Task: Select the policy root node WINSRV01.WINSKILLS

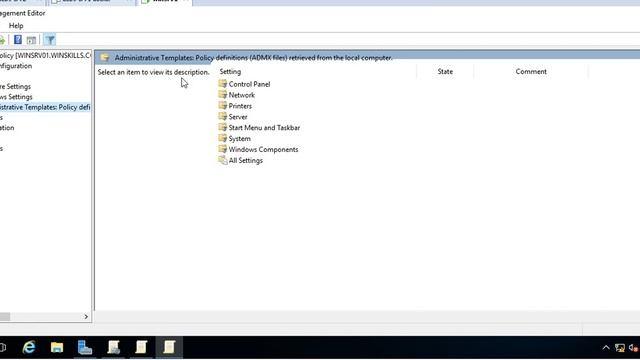Action: [45, 55]
